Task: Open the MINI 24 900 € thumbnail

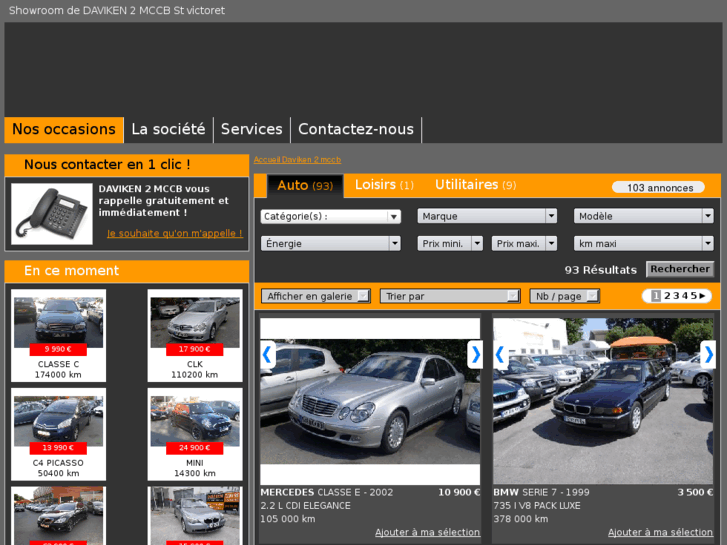Action: (x=195, y=421)
